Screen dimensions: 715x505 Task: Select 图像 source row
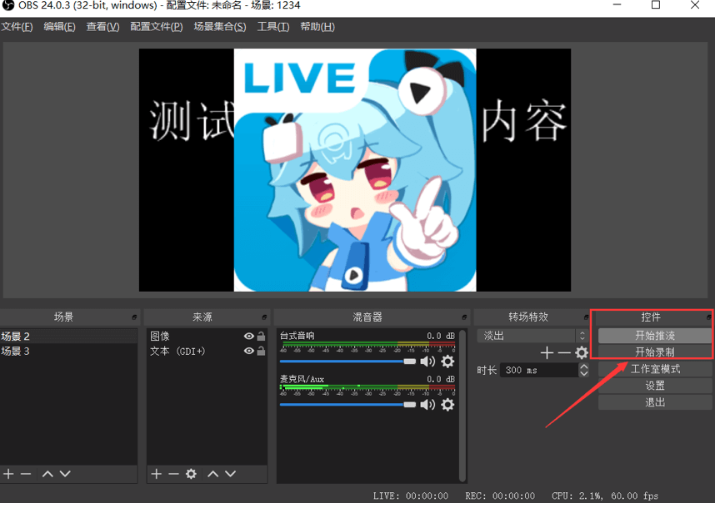click(207, 336)
